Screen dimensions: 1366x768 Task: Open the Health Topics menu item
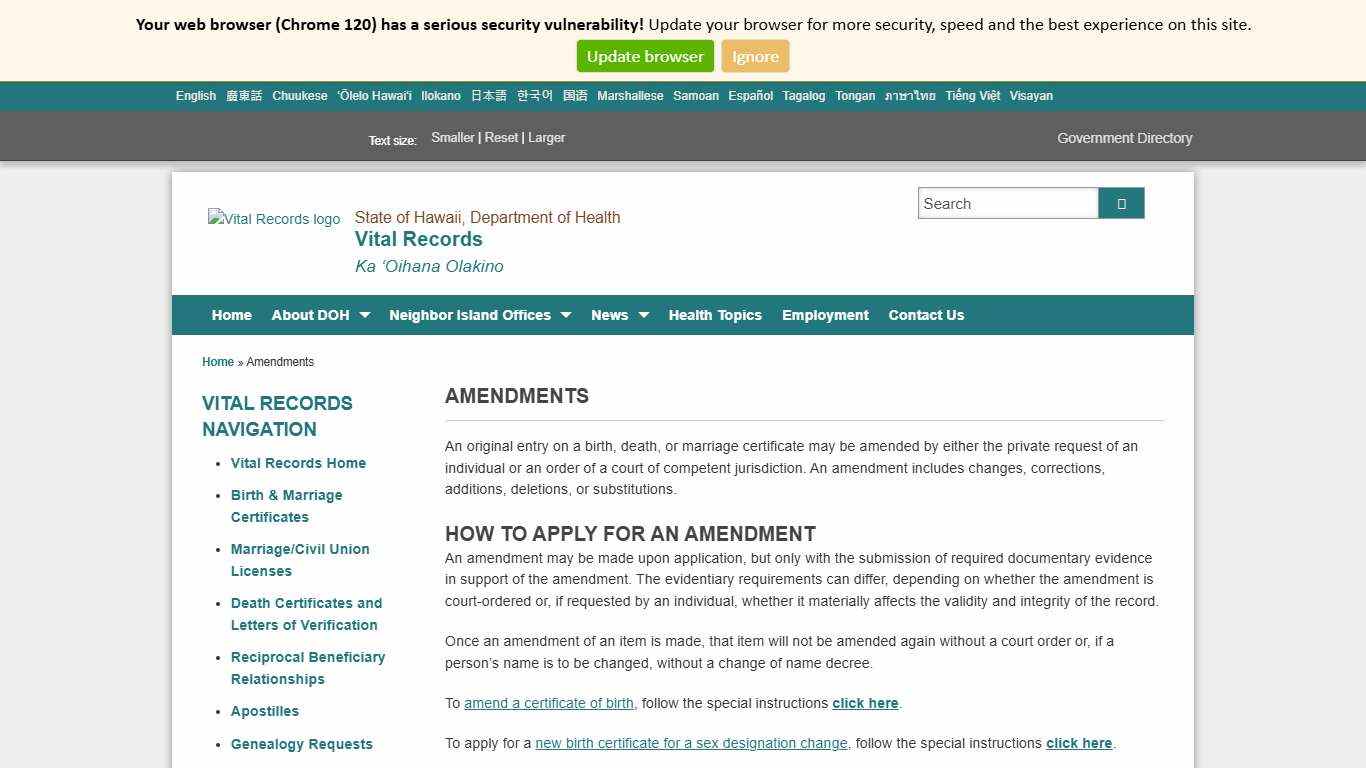(715, 314)
